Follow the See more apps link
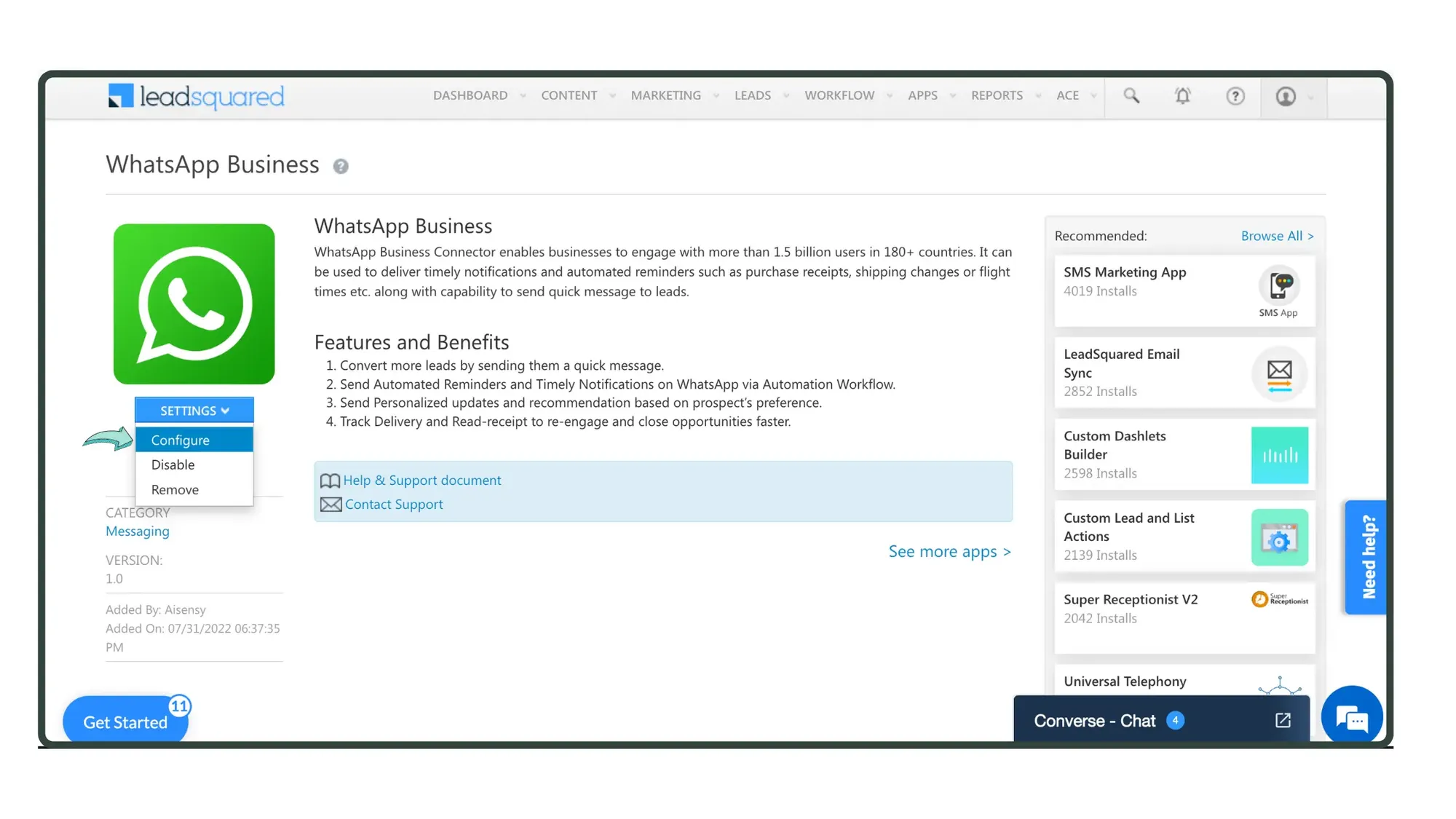 [x=950, y=552]
